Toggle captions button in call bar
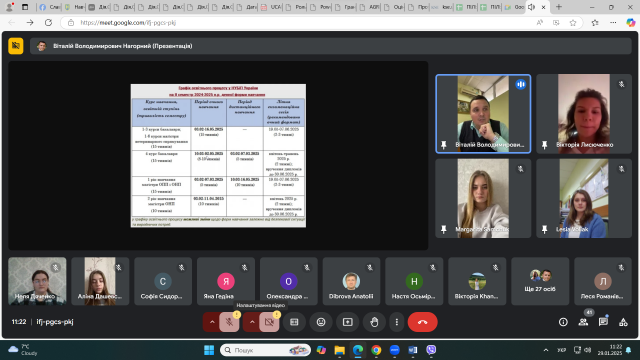 (x=294, y=322)
